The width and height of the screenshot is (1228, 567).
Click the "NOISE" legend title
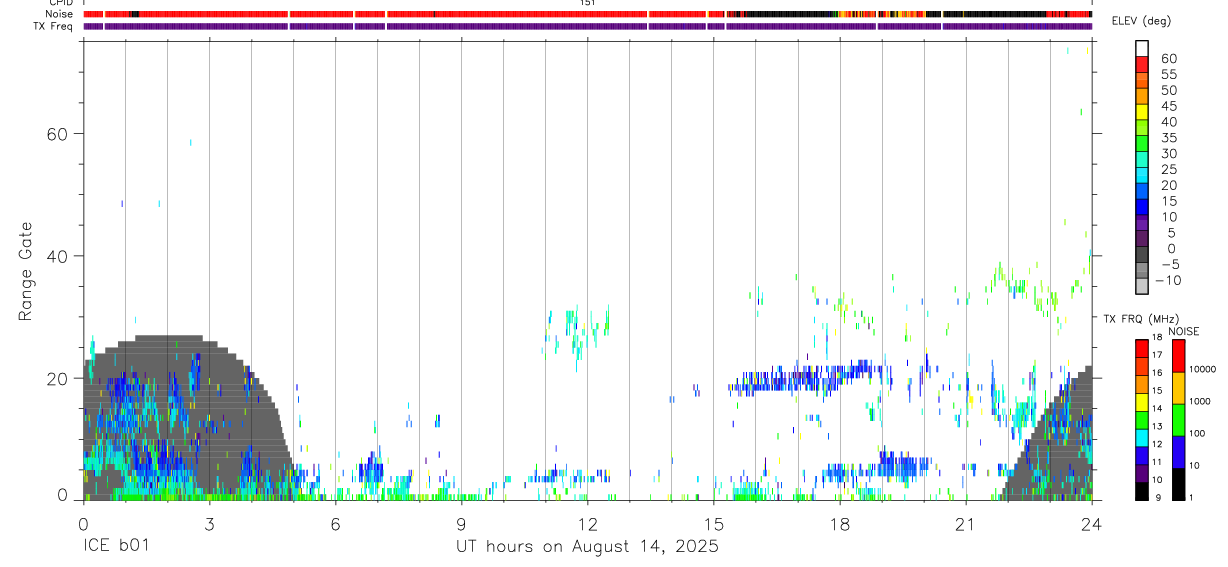[1184, 331]
